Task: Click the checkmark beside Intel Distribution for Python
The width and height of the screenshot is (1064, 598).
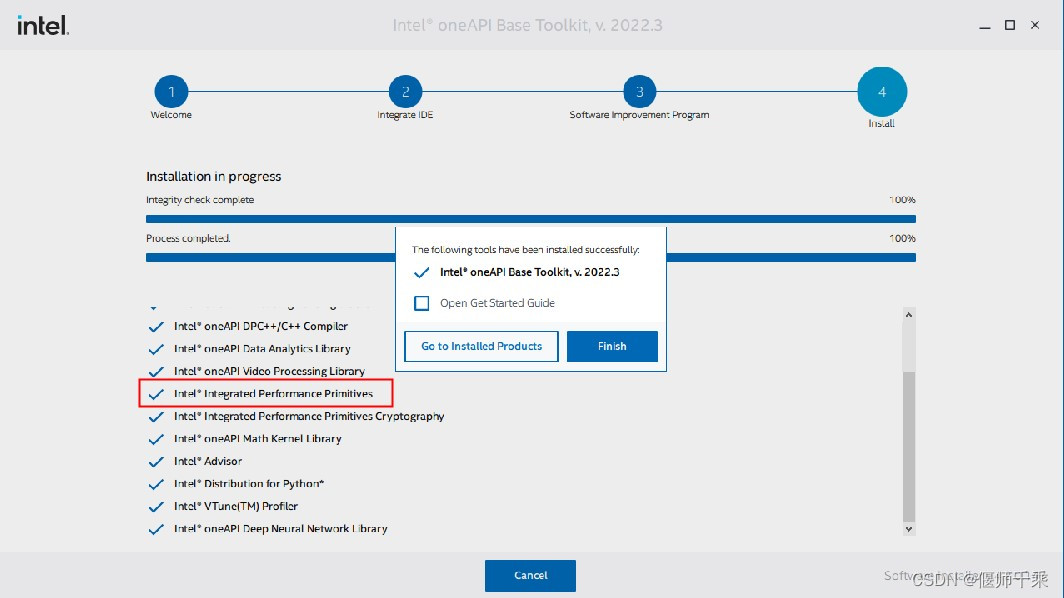Action: pos(157,483)
